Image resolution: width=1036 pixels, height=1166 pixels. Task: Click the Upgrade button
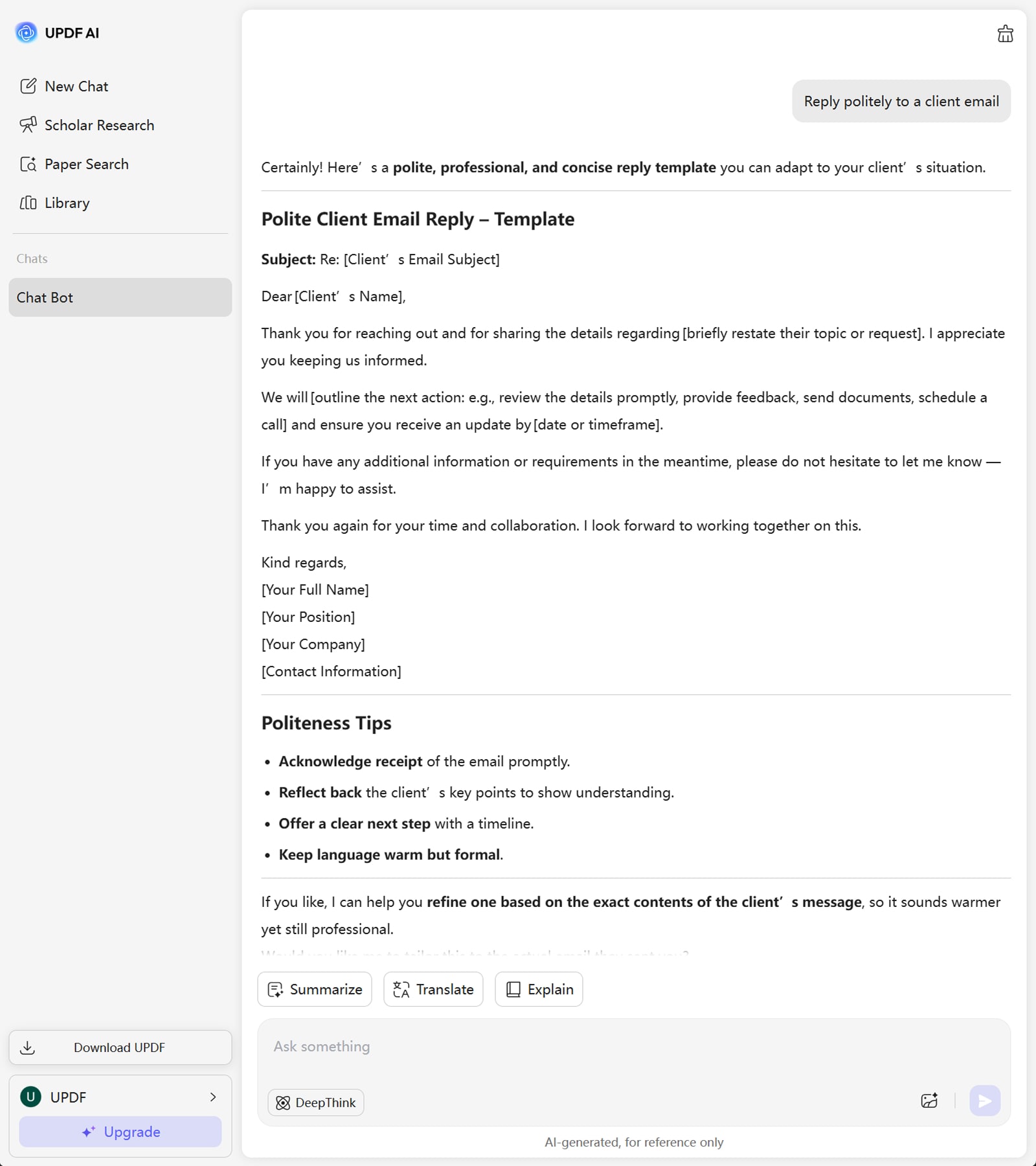[120, 1132]
